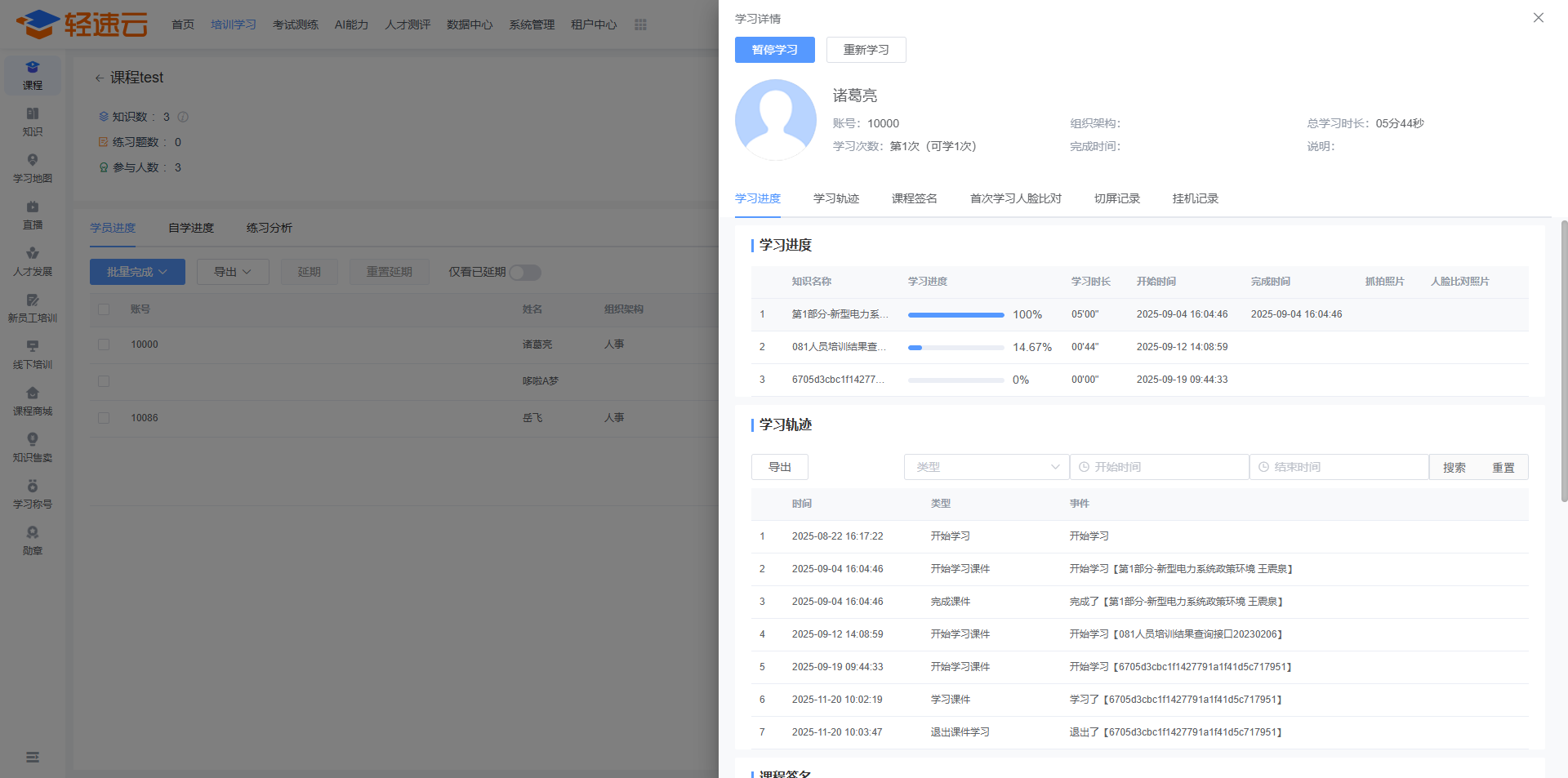Screen dimensions: 1568x778
Task: Expand the 导出 dropdown in the student list
Action: coord(232,272)
